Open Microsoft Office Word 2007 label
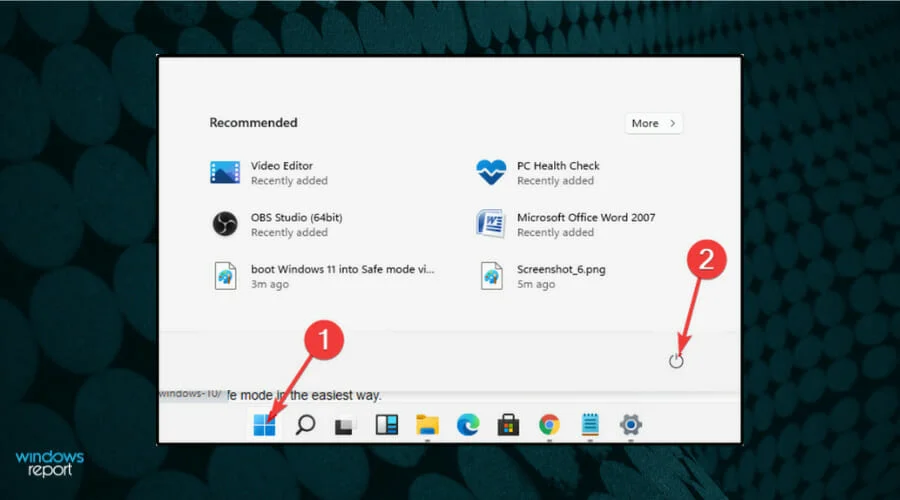 (x=586, y=218)
